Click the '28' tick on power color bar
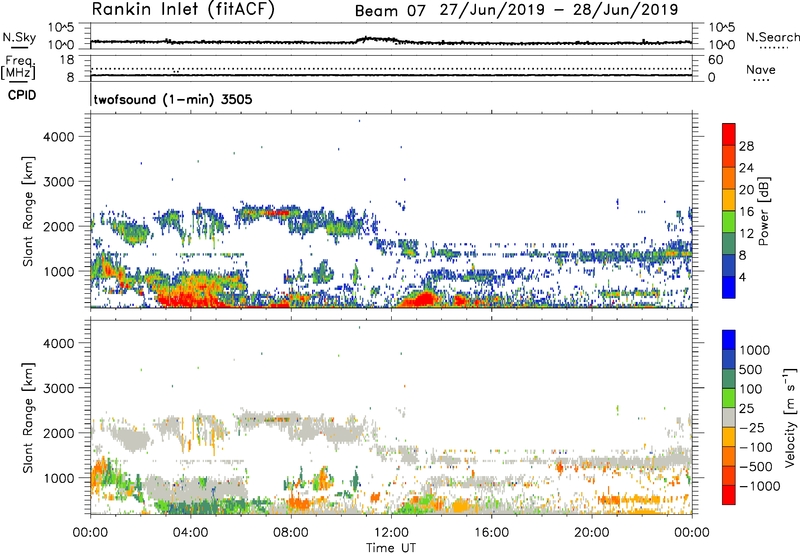 point(746,146)
